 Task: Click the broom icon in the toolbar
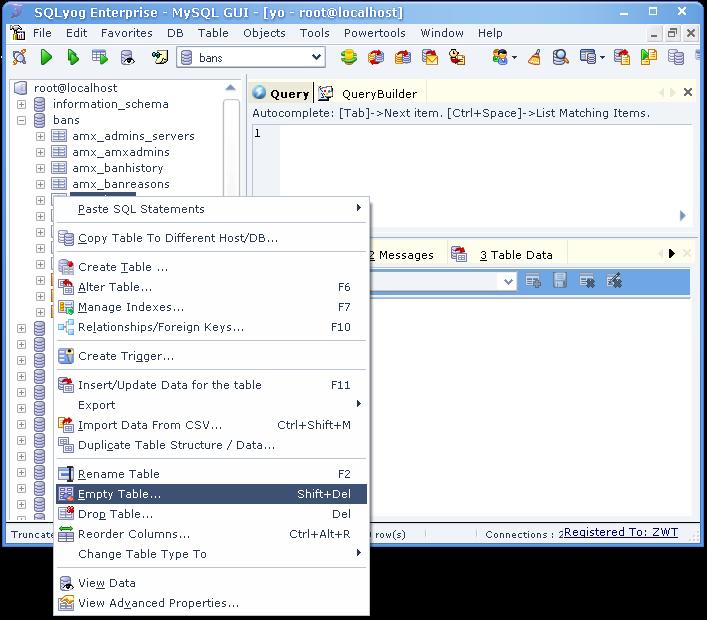[x=535, y=57]
